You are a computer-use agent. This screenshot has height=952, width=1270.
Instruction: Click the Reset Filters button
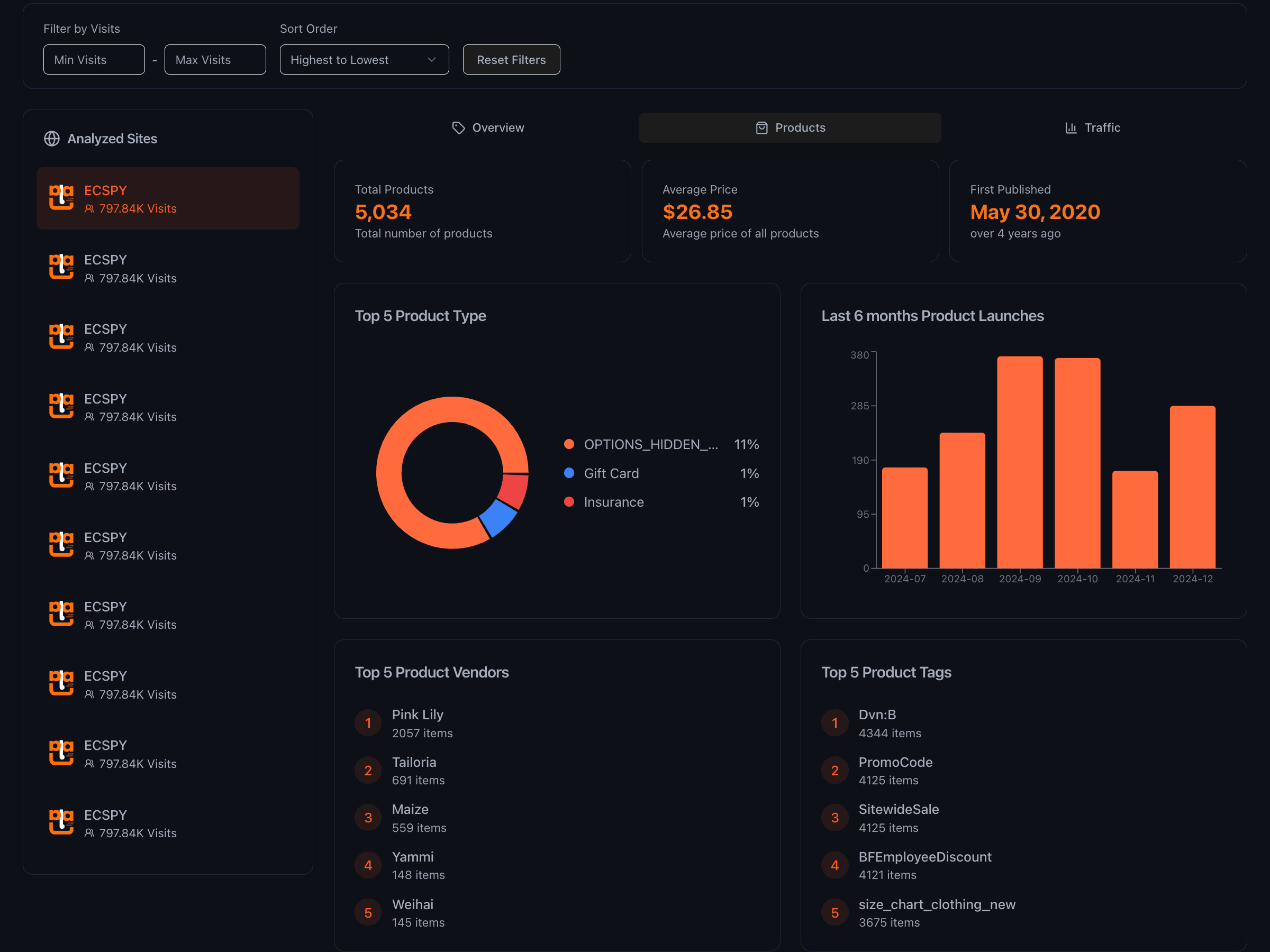[510, 59]
